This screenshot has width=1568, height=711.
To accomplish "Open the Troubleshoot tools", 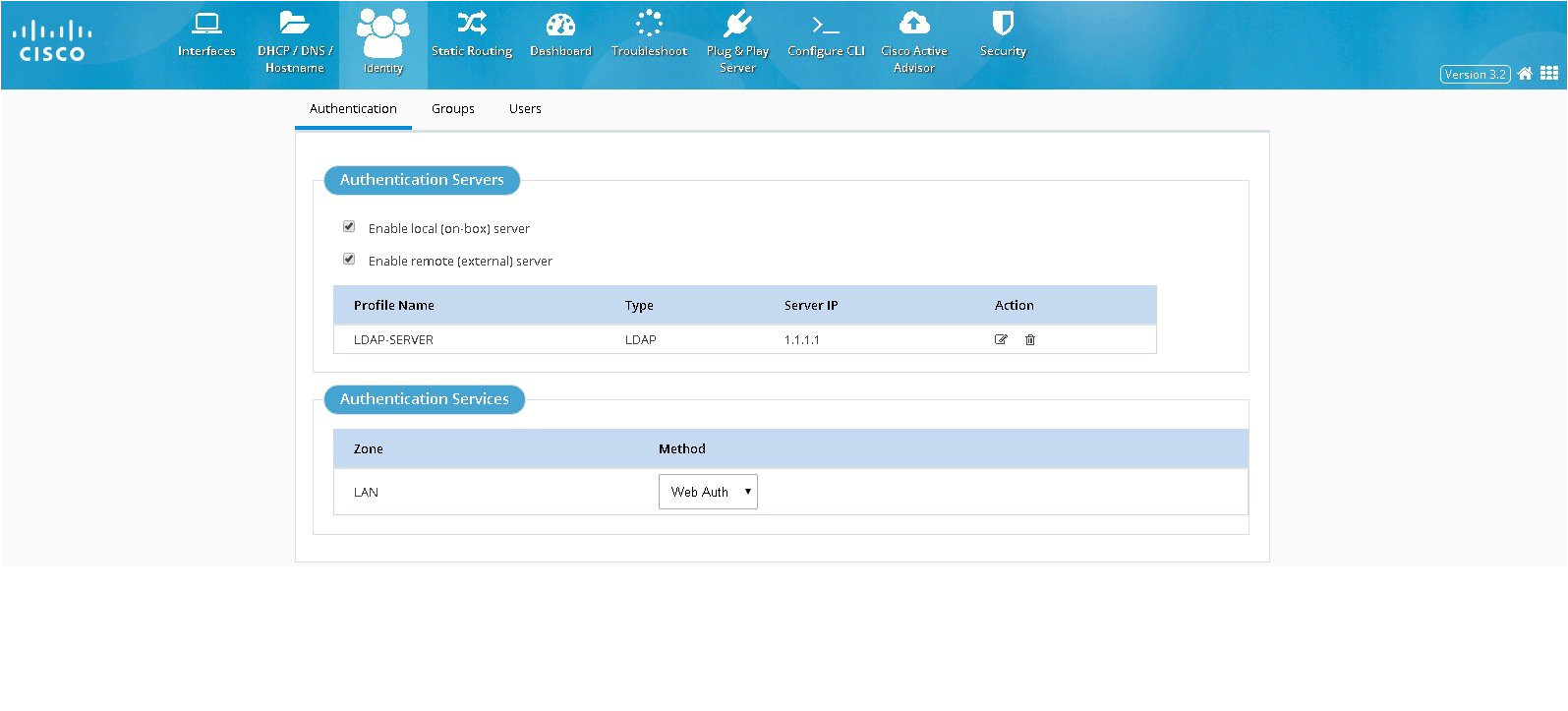I will [x=649, y=35].
